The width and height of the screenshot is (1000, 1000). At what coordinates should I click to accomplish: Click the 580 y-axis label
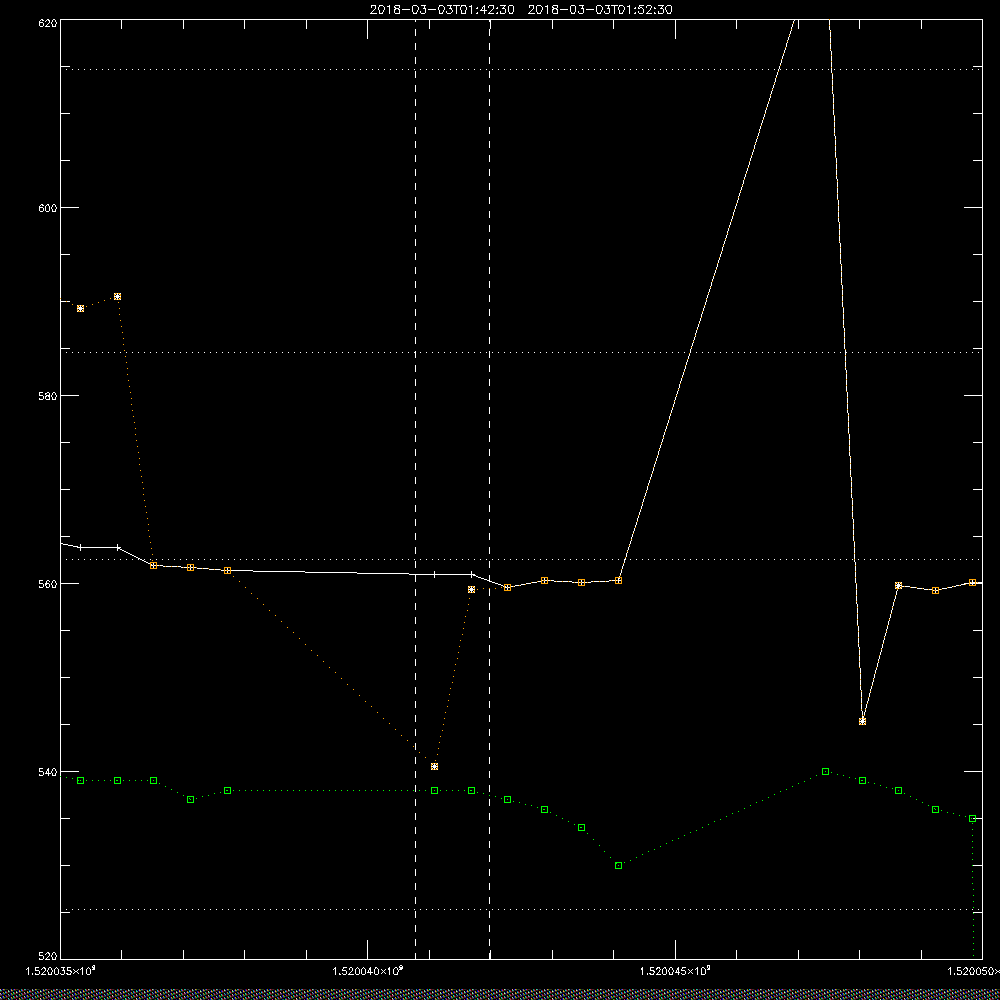(48, 395)
